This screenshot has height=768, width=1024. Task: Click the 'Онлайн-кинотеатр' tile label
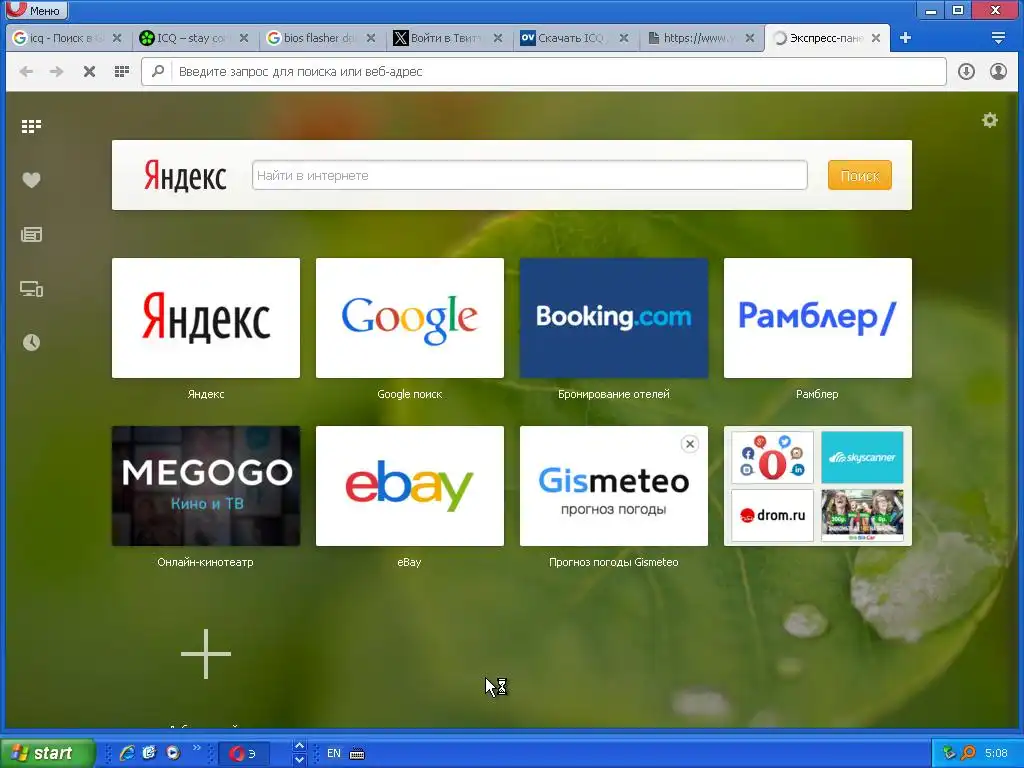tap(206, 562)
